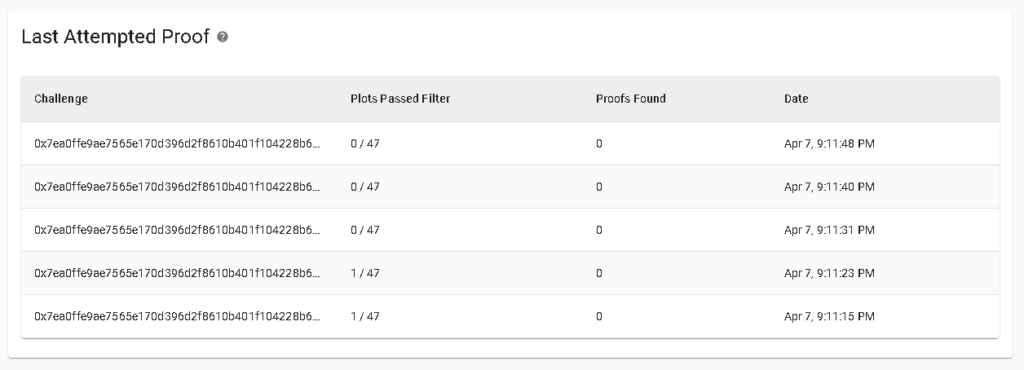Select challenge hash in the 9:11:40 PM row
Viewport: 1024px width, 370px height.
point(178,187)
